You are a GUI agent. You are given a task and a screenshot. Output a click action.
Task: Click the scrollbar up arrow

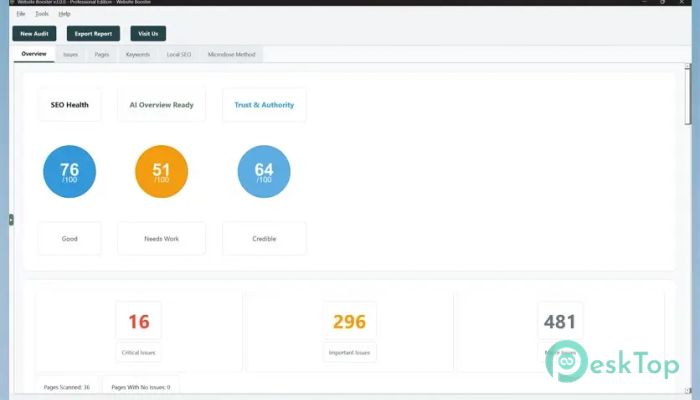coord(688,66)
